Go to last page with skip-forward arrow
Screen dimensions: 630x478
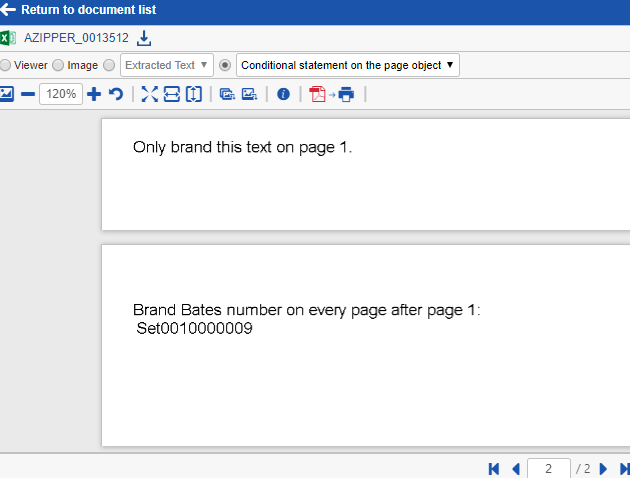tap(625, 469)
